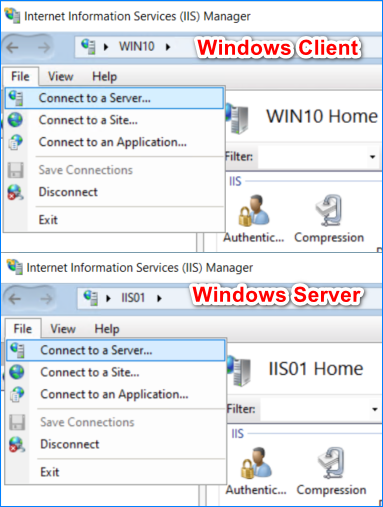Click Forward arrow in IIS01 window
This screenshot has height=507, width=383.
[46, 299]
